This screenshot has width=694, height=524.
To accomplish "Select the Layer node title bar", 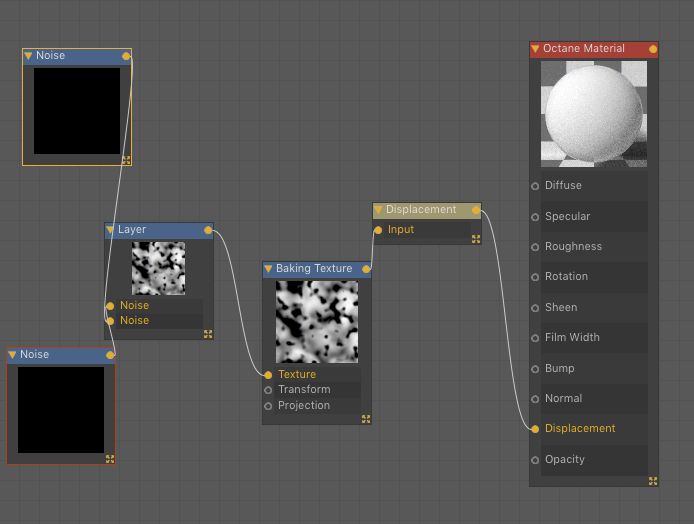I will tap(159, 230).
